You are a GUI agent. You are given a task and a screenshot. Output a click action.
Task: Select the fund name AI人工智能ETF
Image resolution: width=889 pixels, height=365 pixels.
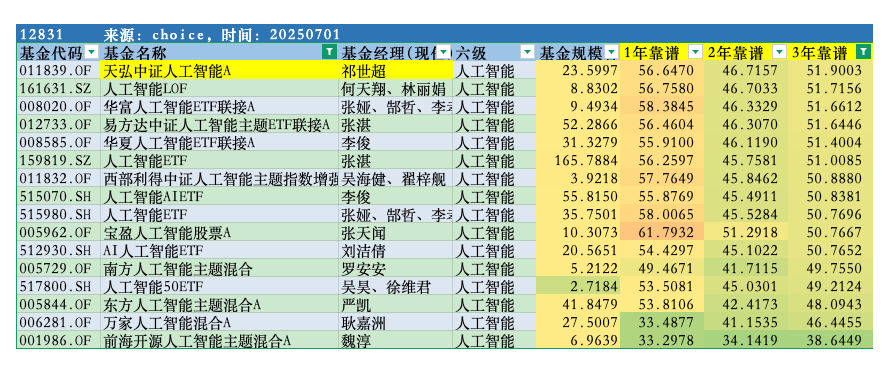[220, 250]
